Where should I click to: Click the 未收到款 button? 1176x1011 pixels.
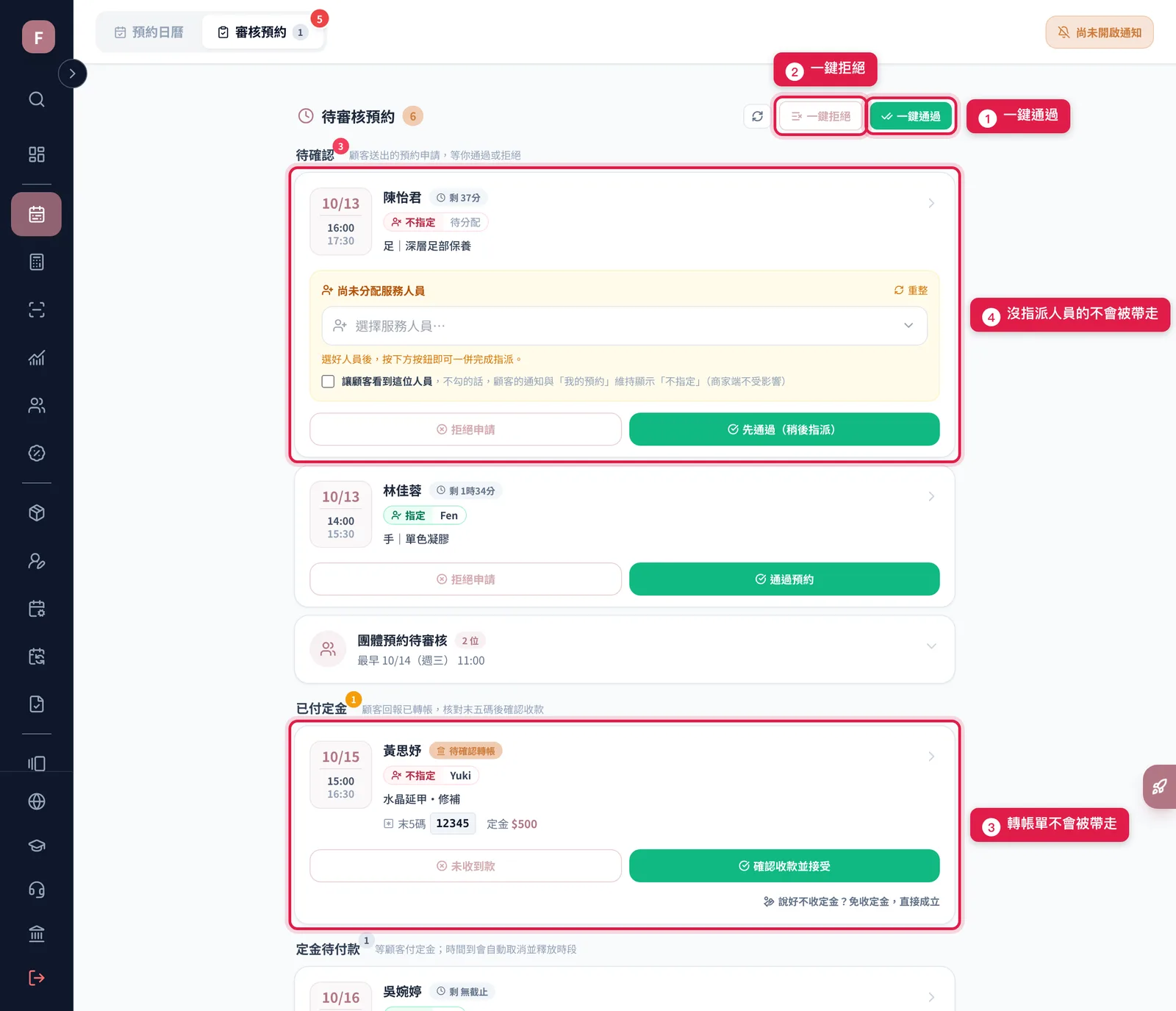(x=465, y=866)
